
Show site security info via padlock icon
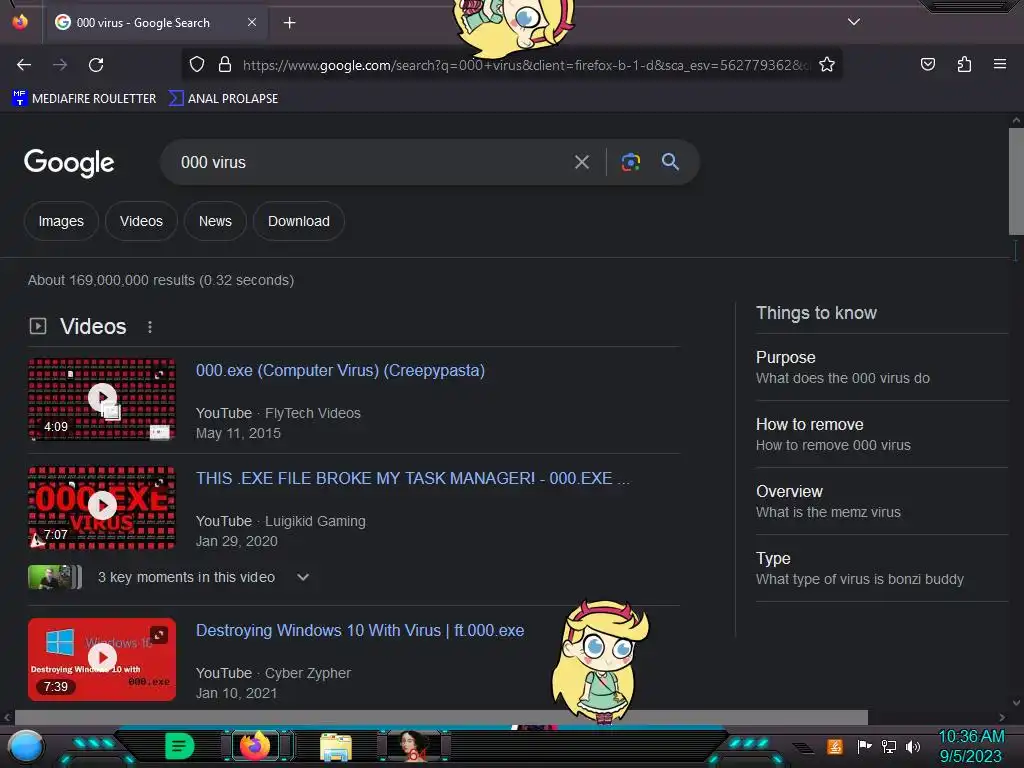(x=225, y=65)
